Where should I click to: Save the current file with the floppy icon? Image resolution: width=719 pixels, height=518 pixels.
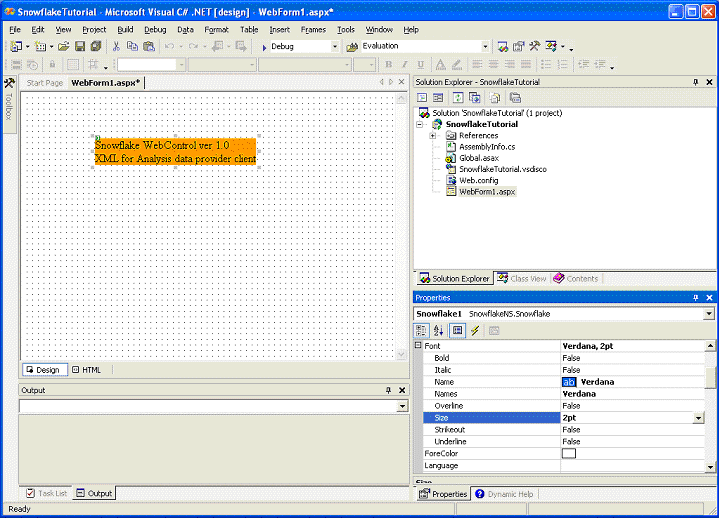[80, 46]
